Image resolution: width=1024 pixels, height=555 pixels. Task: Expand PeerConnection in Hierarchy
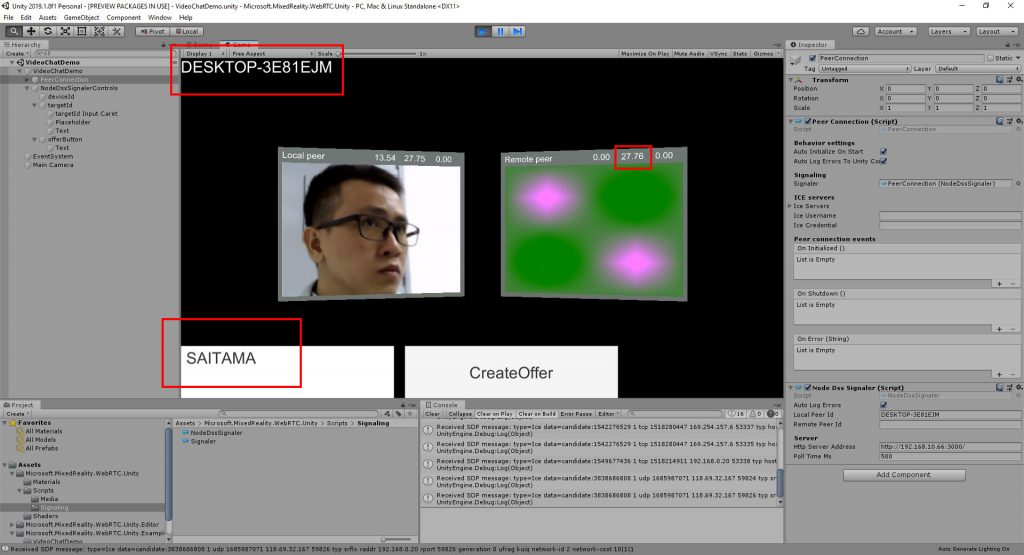coord(27,80)
